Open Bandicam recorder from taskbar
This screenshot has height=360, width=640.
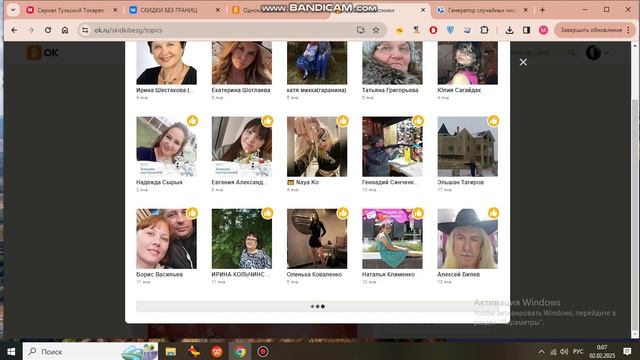pyautogui.click(x=263, y=351)
